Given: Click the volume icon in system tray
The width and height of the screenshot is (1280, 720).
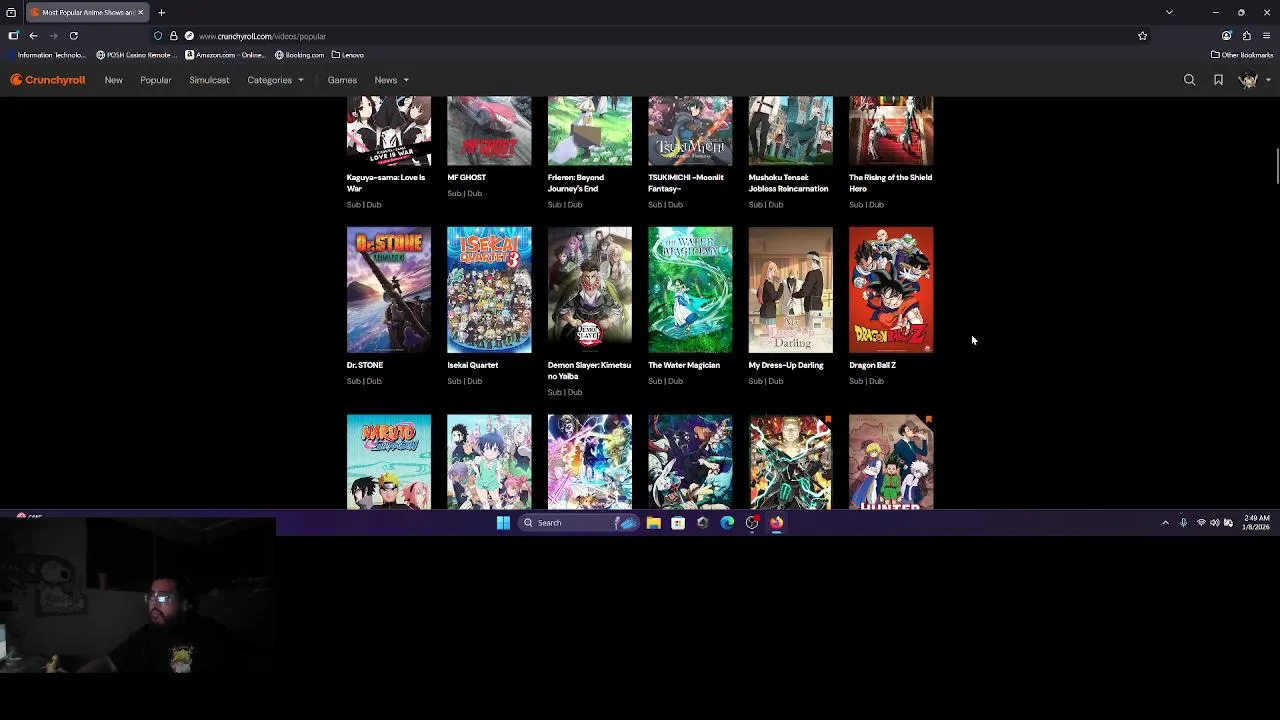Looking at the screenshot, I should pos(1214,523).
